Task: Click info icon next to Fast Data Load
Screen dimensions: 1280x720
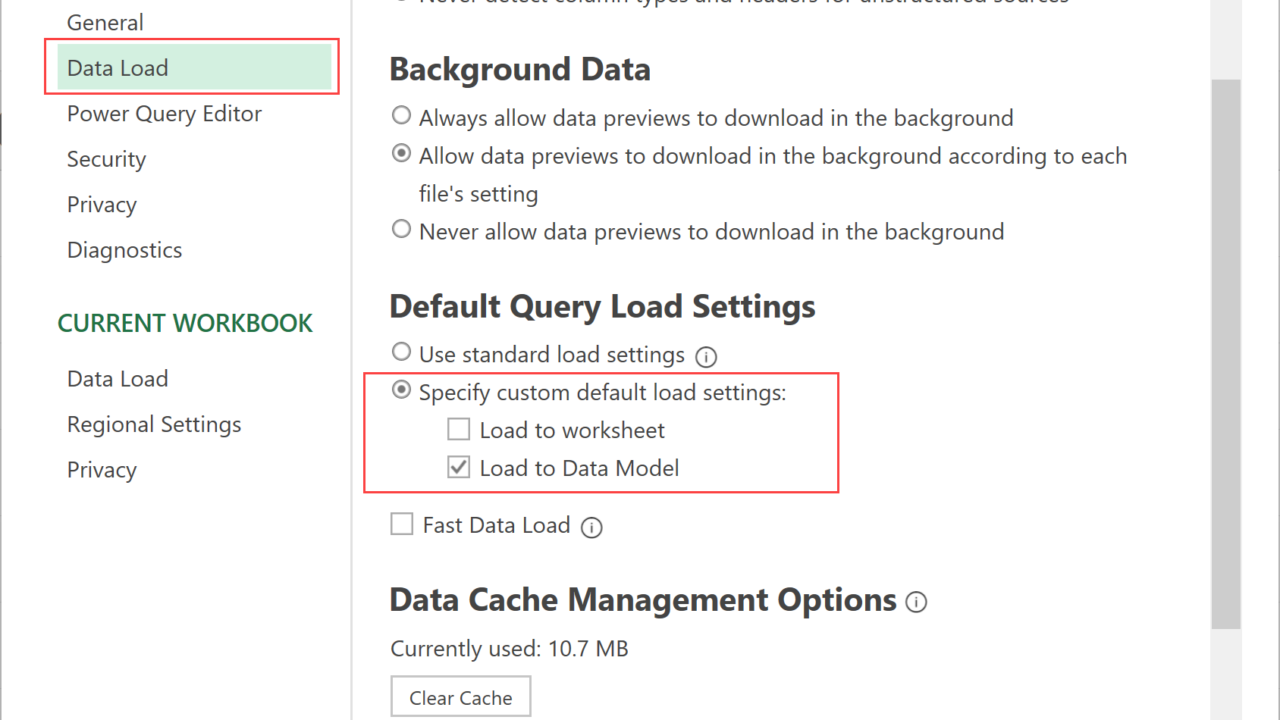Action: (x=592, y=527)
